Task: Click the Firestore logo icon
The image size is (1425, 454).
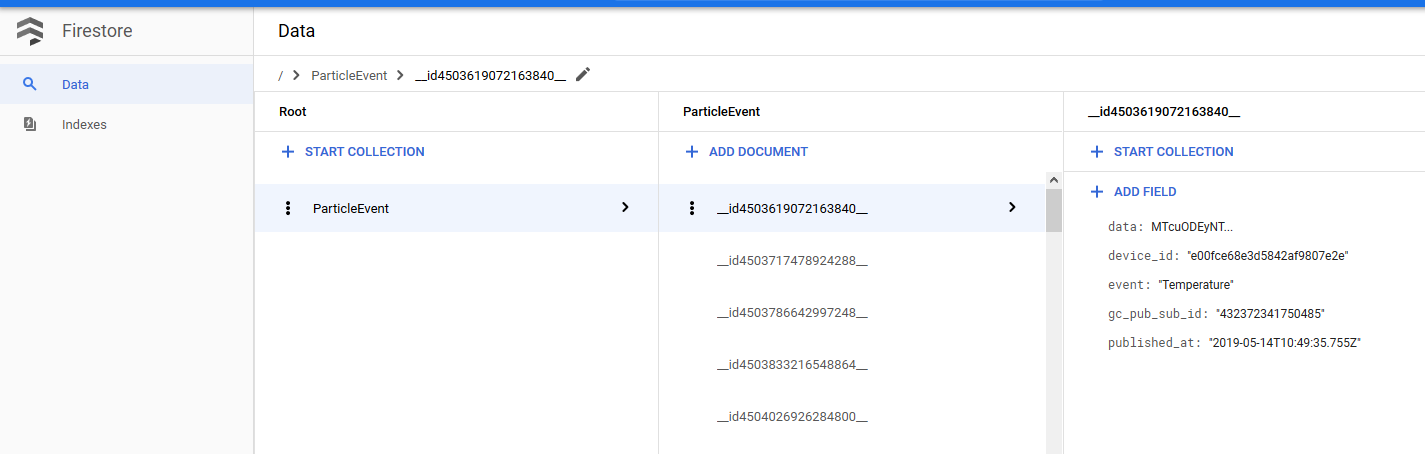Action: tap(29, 32)
